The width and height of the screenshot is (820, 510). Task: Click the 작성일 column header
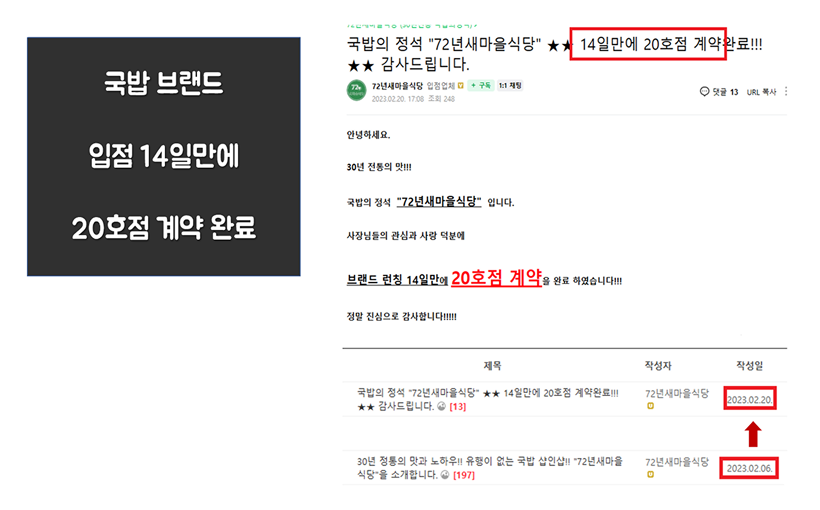[x=751, y=365]
